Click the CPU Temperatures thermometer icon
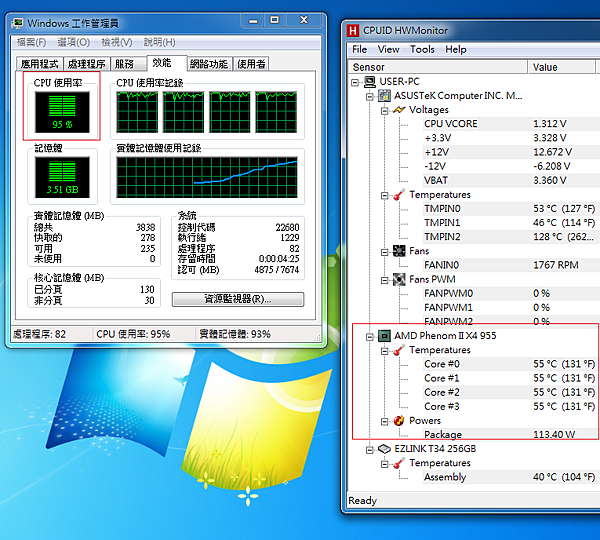600x540 pixels. (399, 350)
